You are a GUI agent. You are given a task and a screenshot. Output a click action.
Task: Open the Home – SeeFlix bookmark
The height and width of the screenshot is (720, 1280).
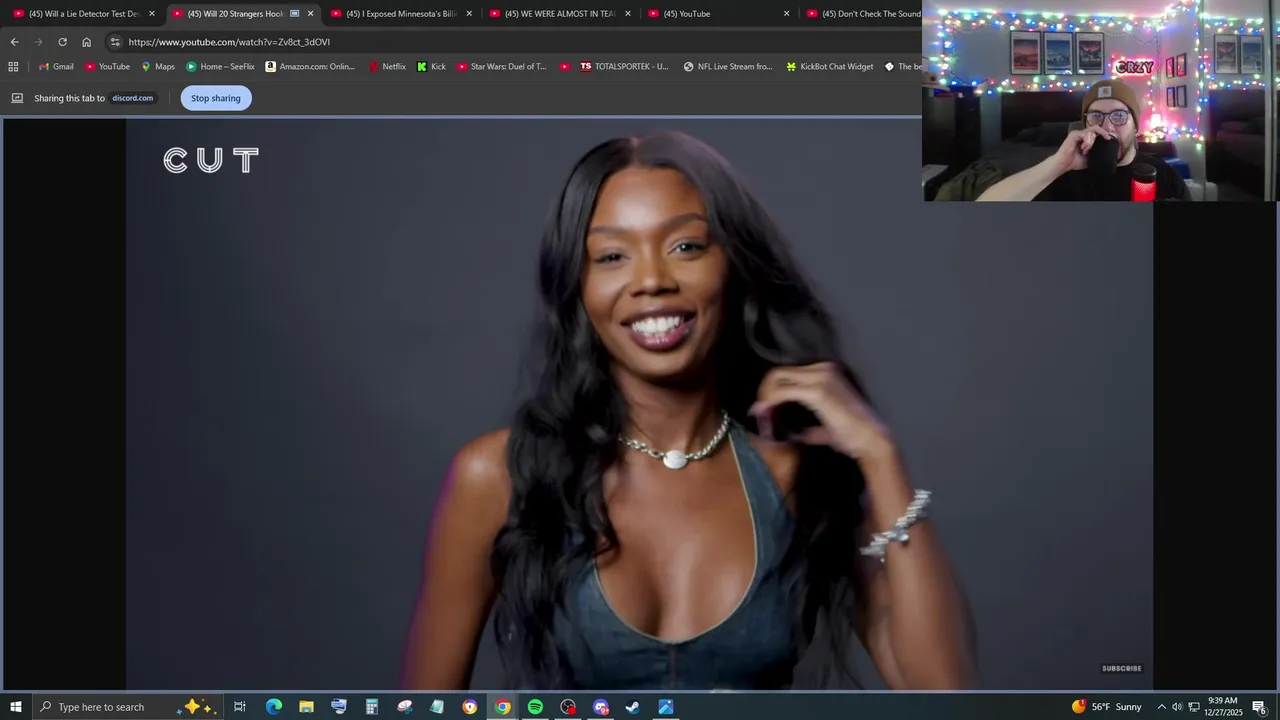click(220, 67)
